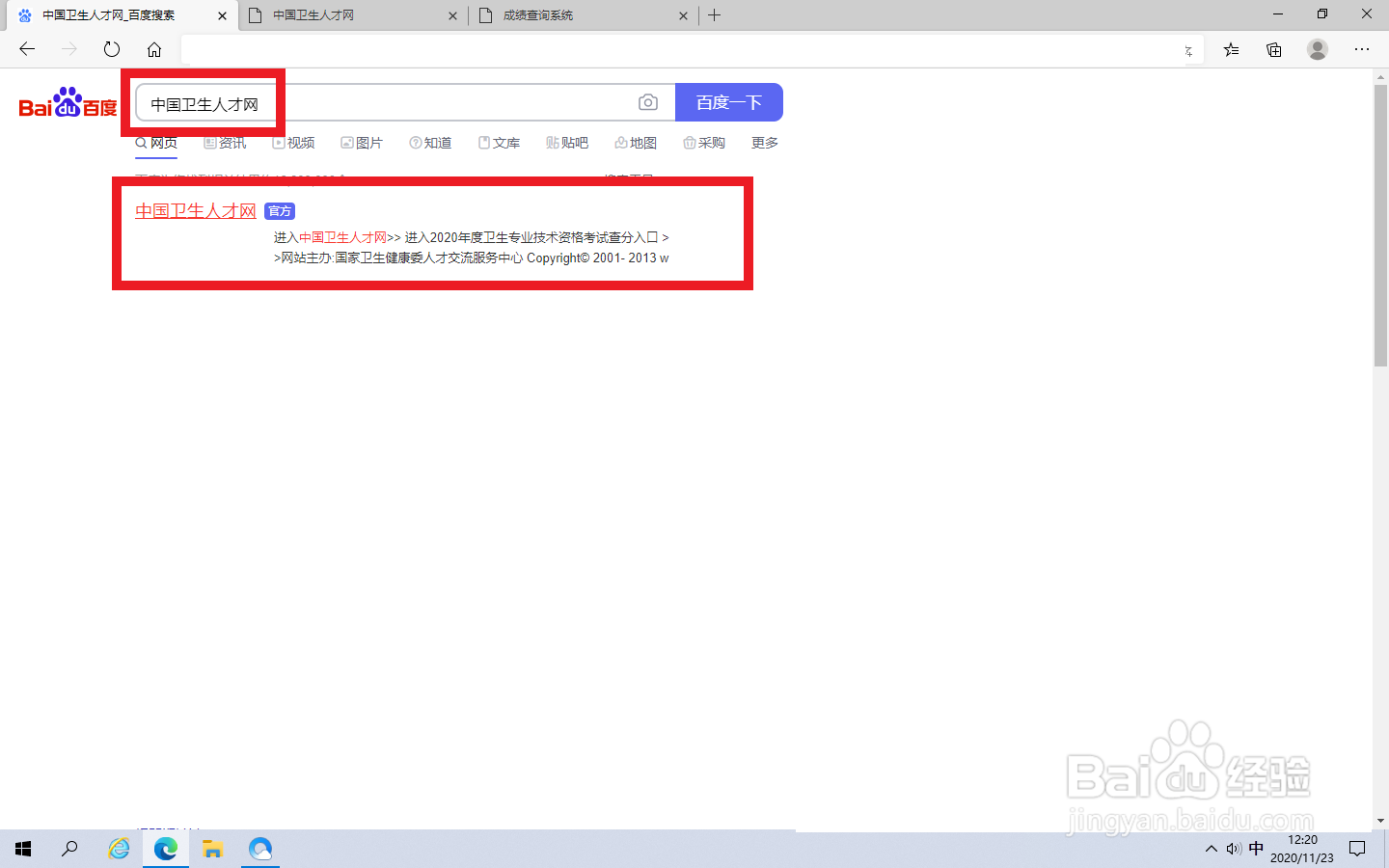Refresh the current page
The image size is (1389, 868).
pos(112,49)
